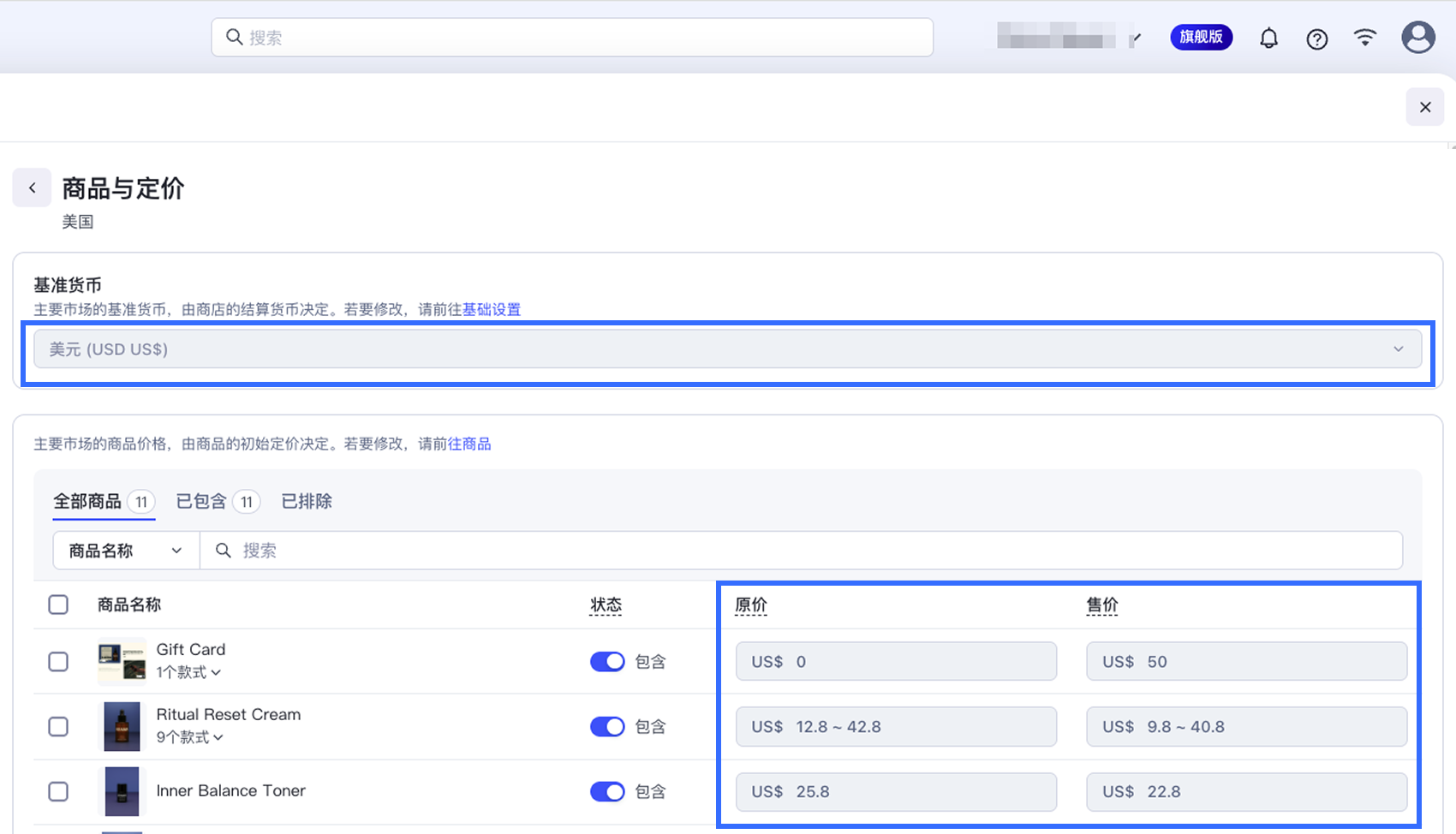
Task: Click the search magnifier in top bar
Action: click(x=234, y=37)
